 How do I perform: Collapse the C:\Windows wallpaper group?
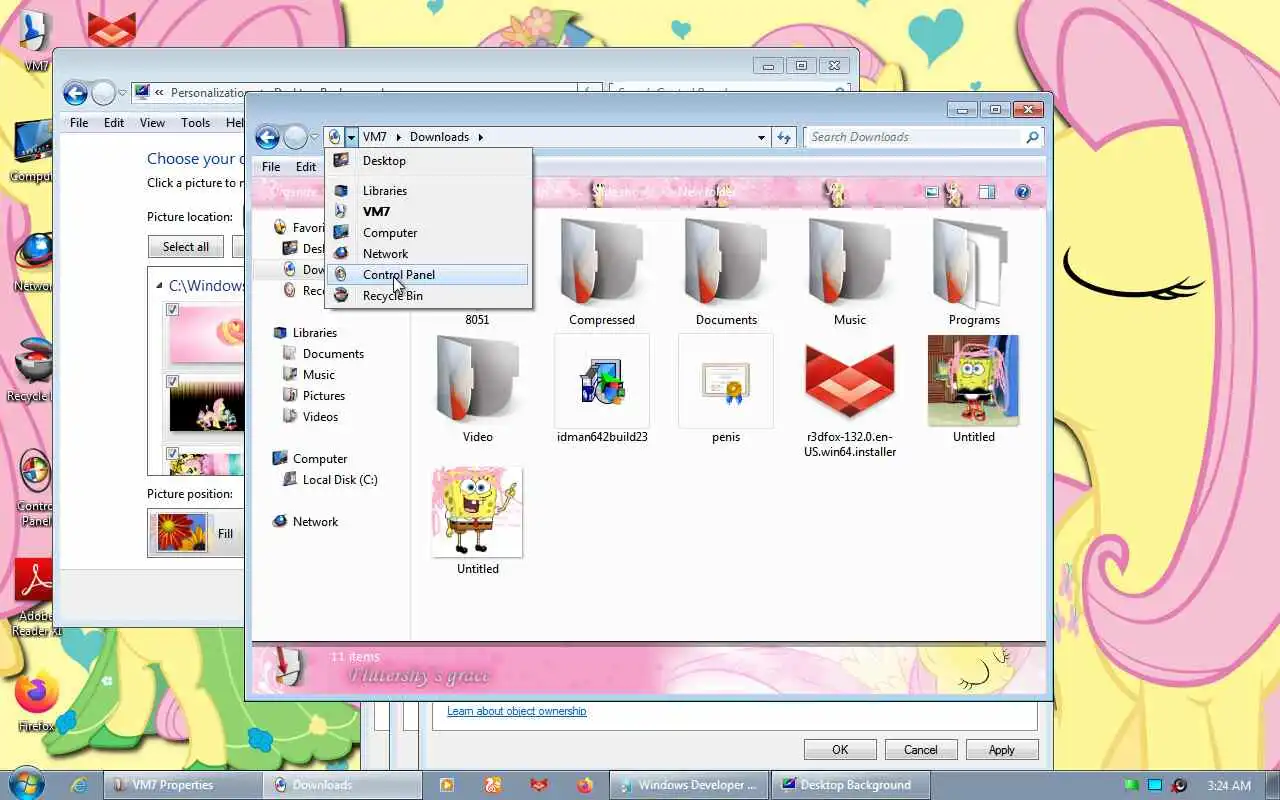tap(159, 286)
